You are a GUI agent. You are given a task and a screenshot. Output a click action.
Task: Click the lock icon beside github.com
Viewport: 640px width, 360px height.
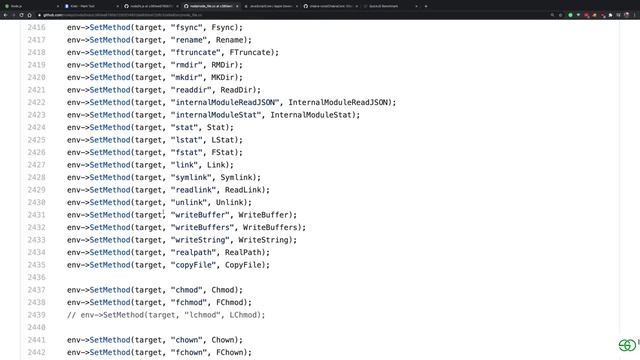click(x=40, y=15)
